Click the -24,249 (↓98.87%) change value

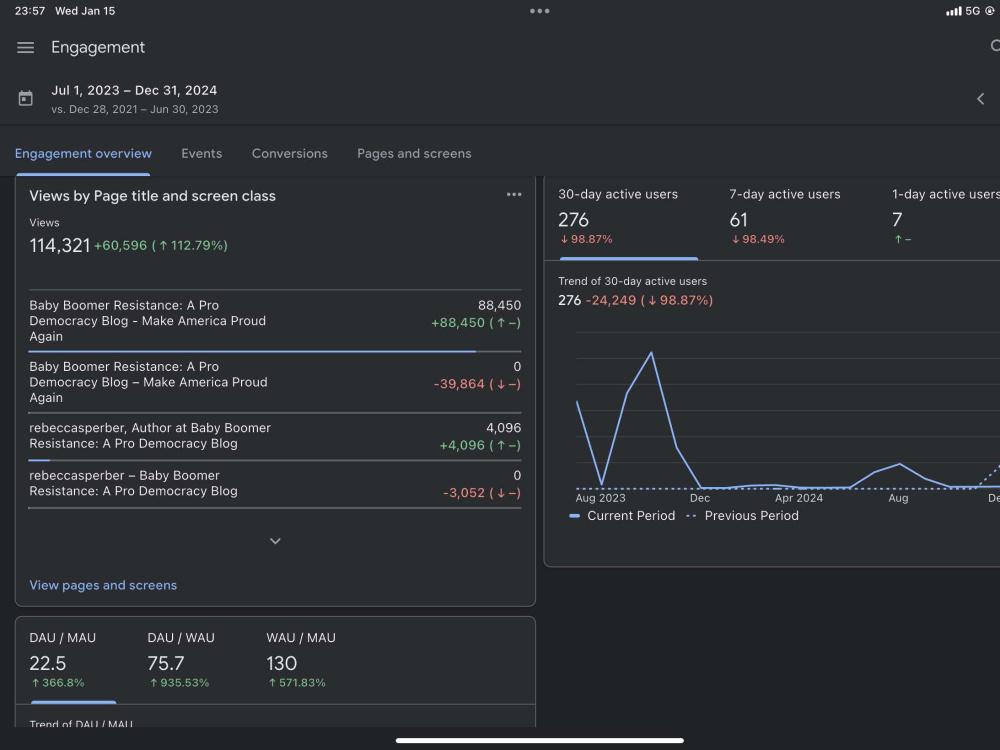point(649,300)
